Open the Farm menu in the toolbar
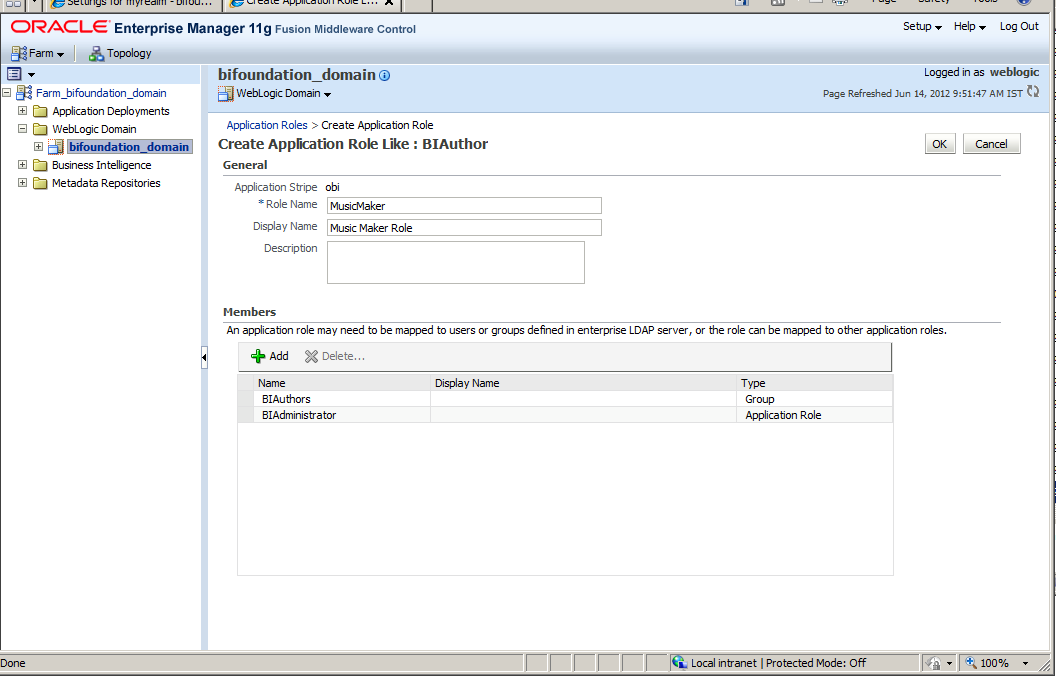 coord(38,52)
